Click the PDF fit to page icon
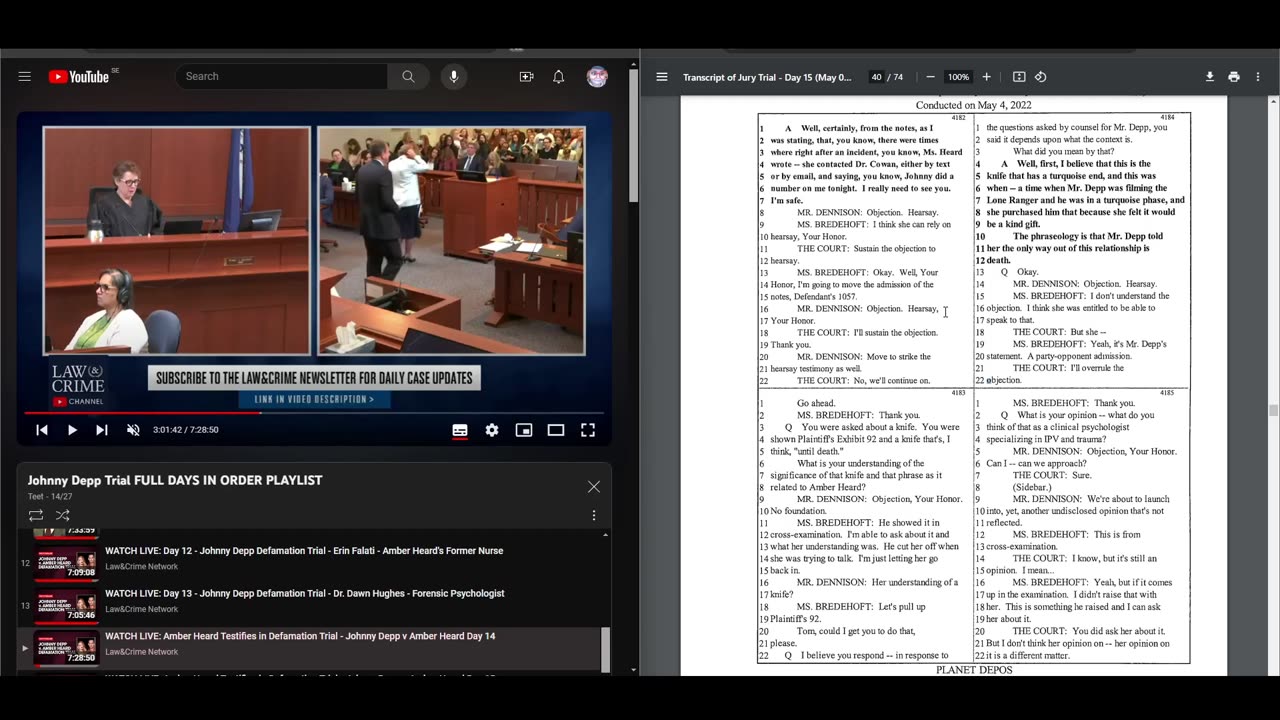The width and height of the screenshot is (1280, 720). [1019, 77]
